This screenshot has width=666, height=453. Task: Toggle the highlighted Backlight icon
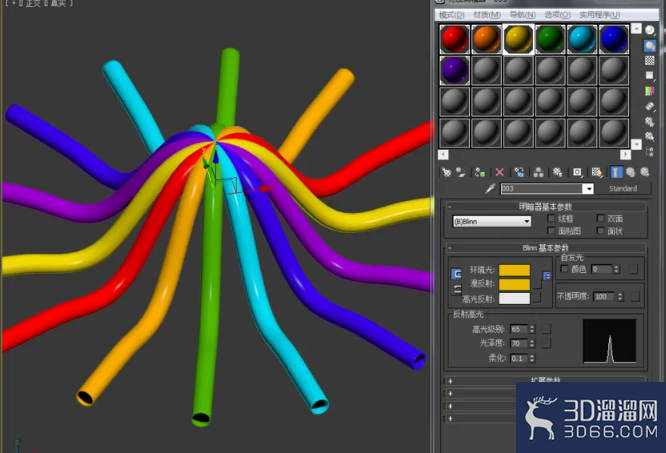[650, 45]
